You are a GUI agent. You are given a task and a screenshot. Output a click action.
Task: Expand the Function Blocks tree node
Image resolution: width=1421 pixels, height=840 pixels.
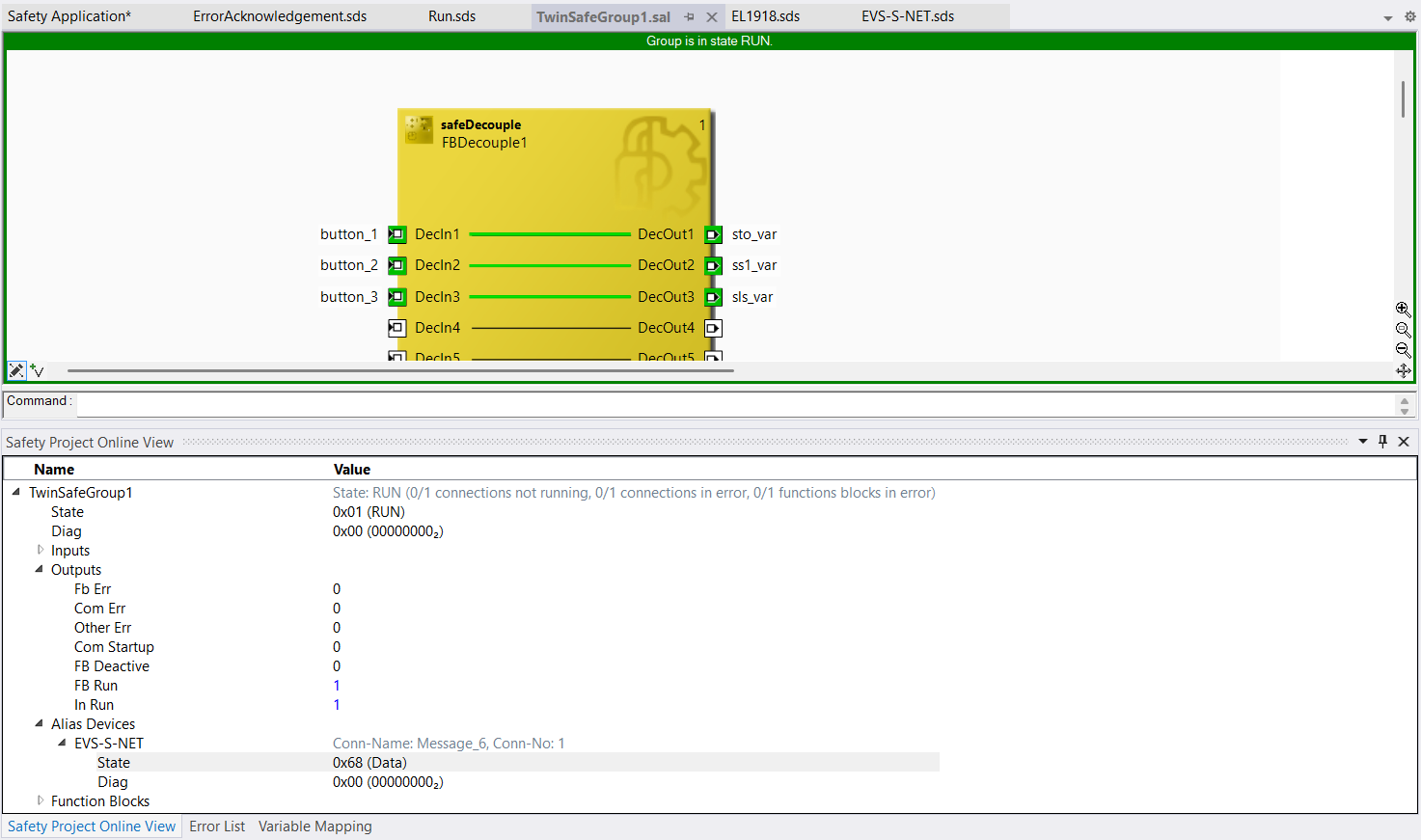40,800
